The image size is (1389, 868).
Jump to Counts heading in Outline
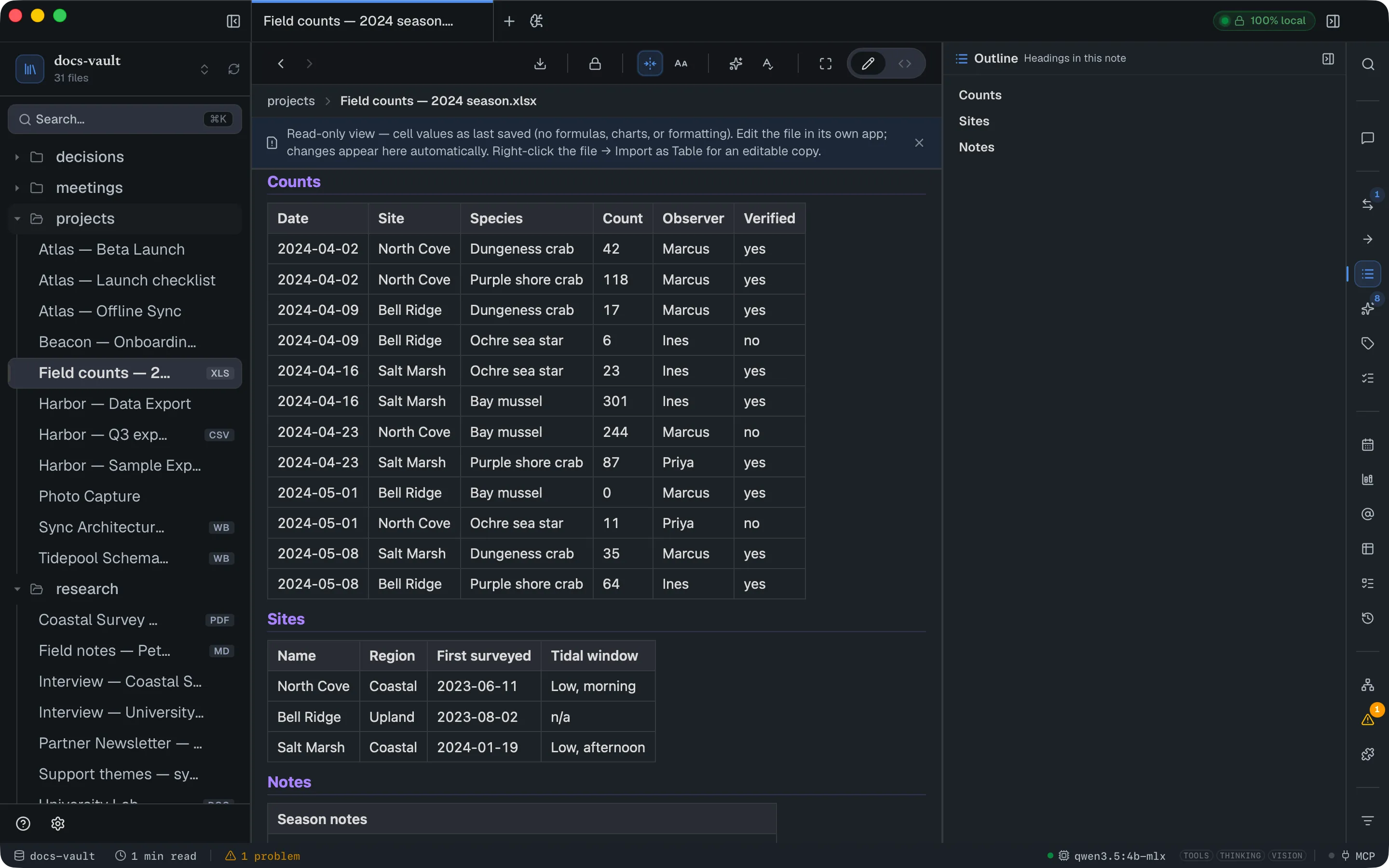pyautogui.click(x=980, y=95)
